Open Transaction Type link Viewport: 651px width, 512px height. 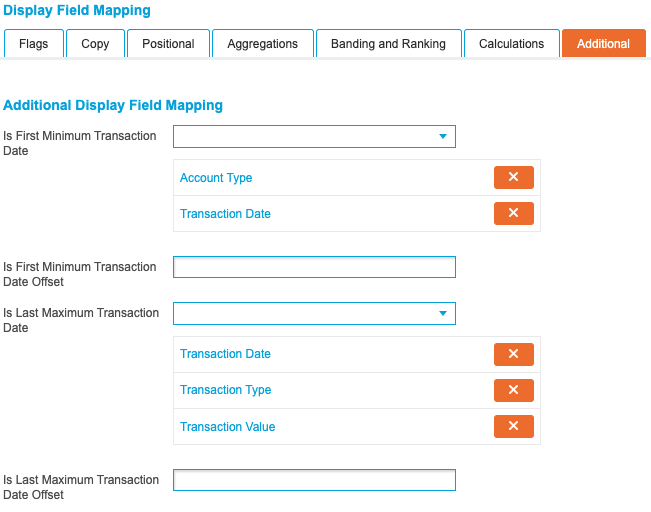point(225,390)
